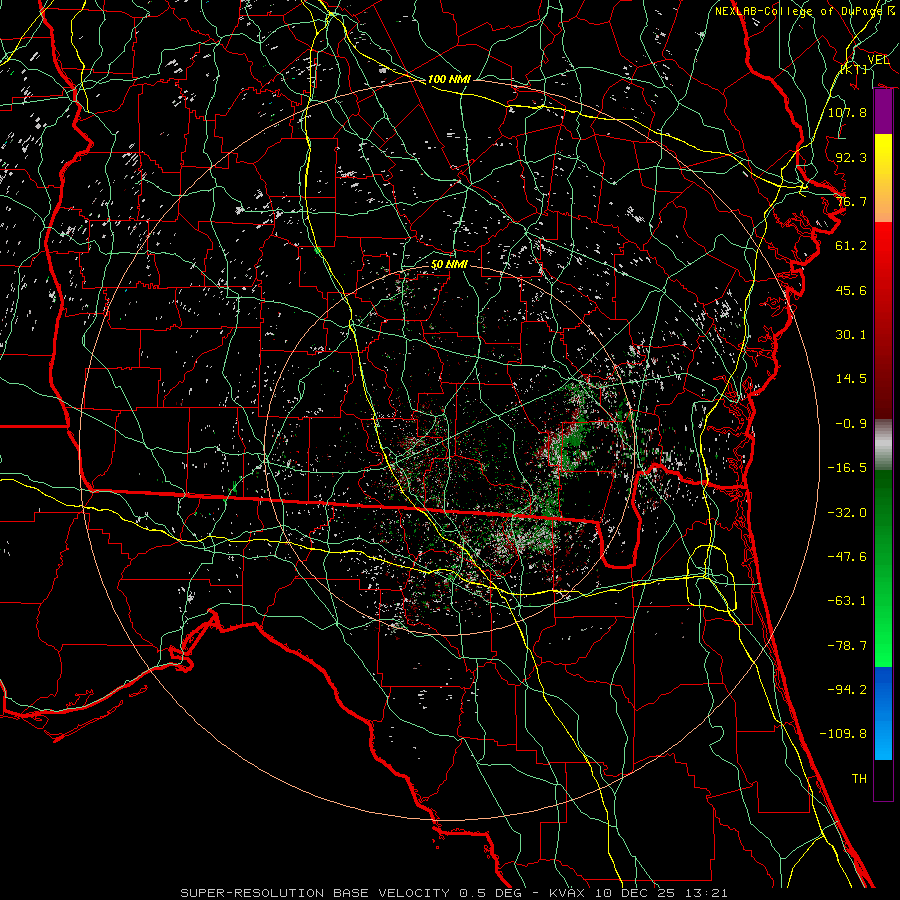
Task: Click the 50 NMI range ring label
Action: click(449, 265)
